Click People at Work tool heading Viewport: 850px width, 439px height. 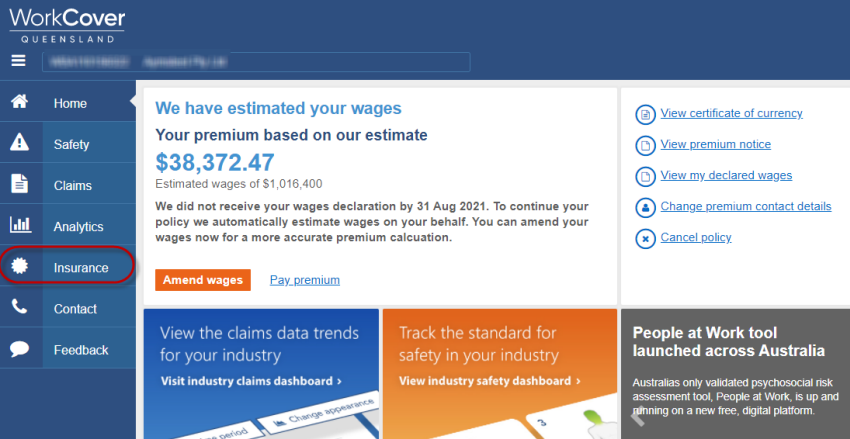729,341
